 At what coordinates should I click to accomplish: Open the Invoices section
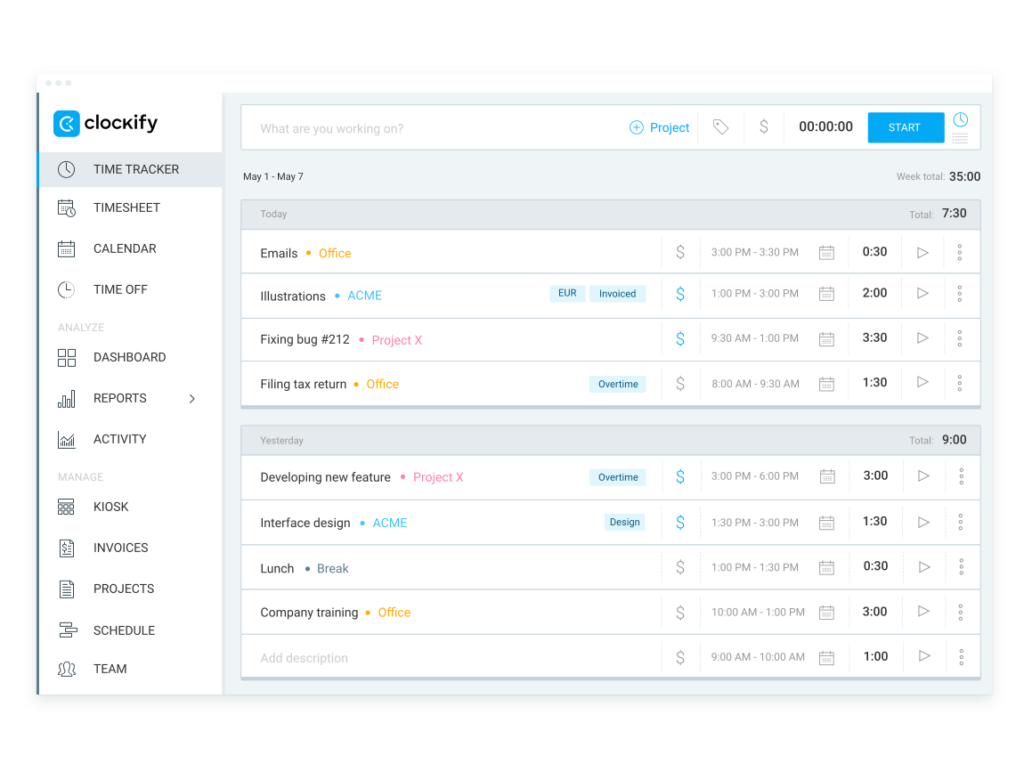pyautogui.click(x=122, y=547)
